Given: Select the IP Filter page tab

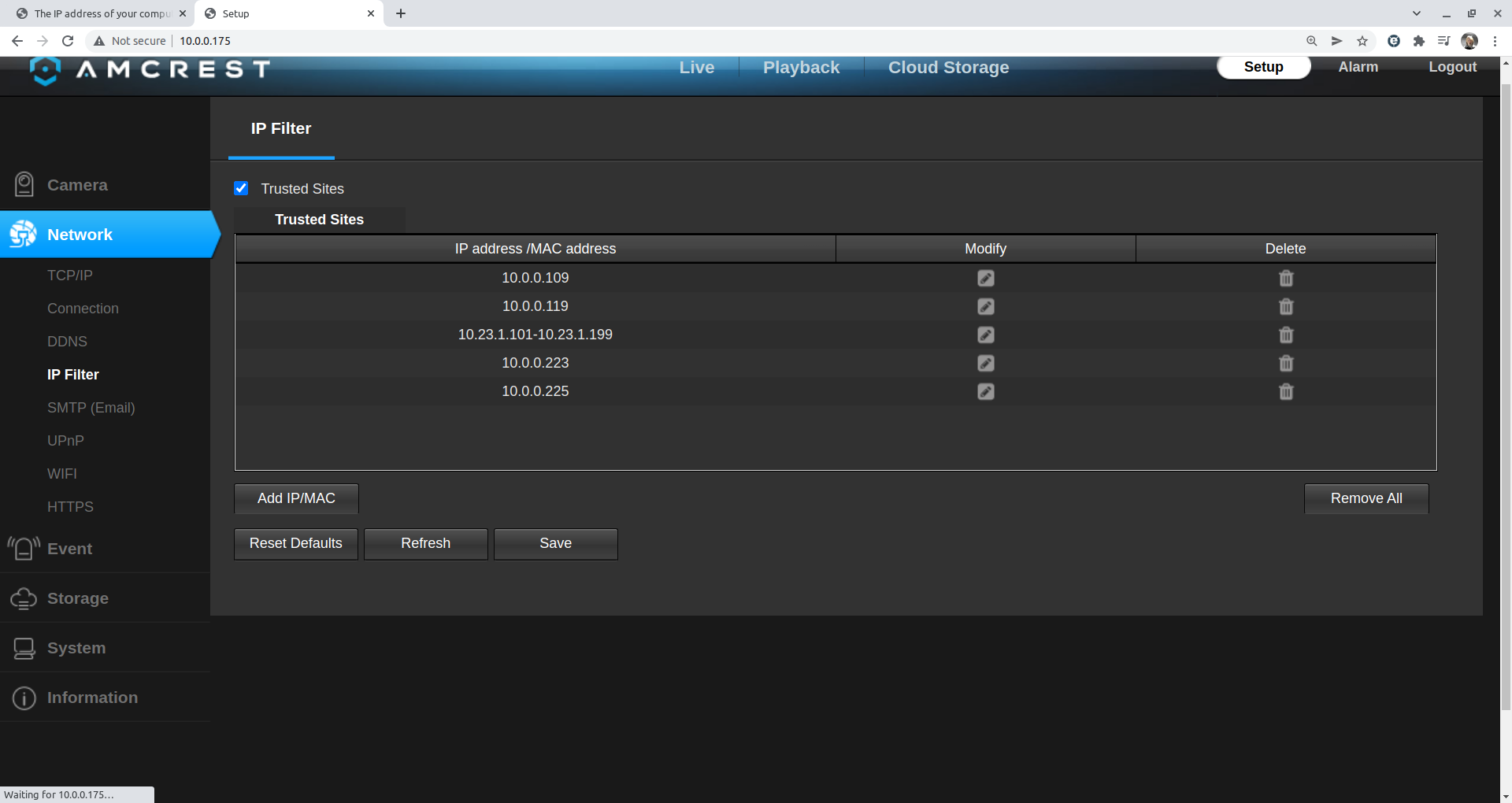Looking at the screenshot, I should click(x=281, y=128).
